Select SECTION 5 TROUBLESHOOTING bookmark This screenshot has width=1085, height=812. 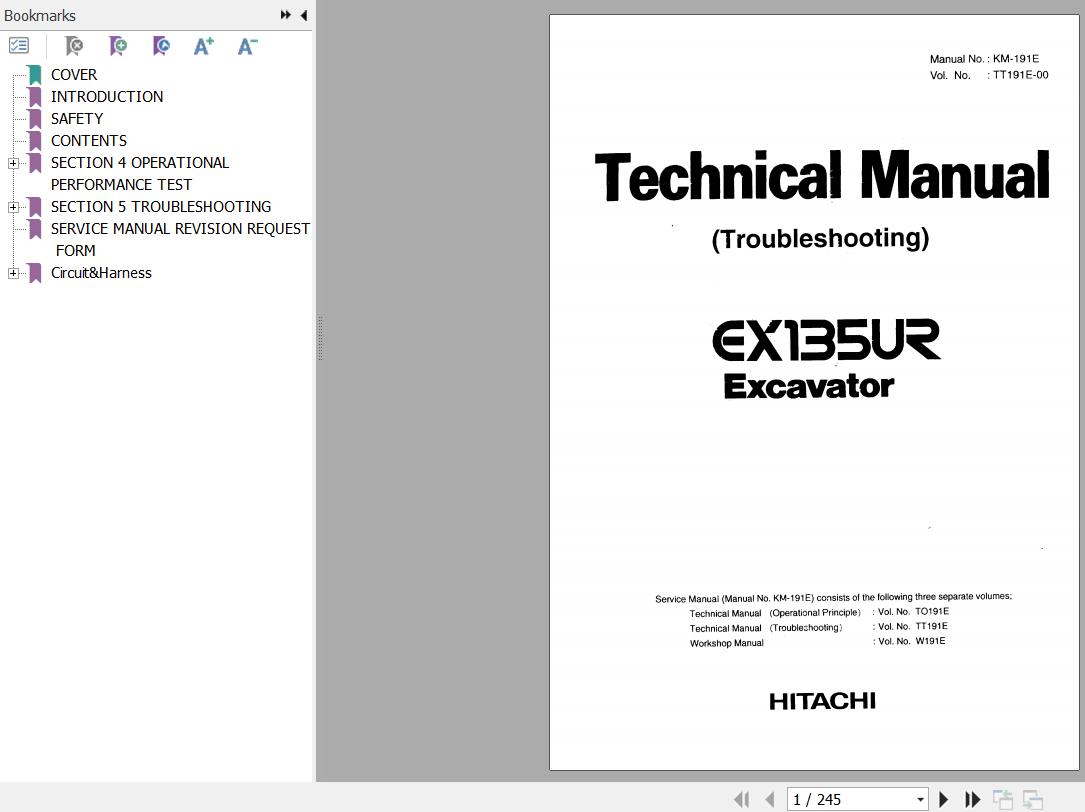click(161, 207)
